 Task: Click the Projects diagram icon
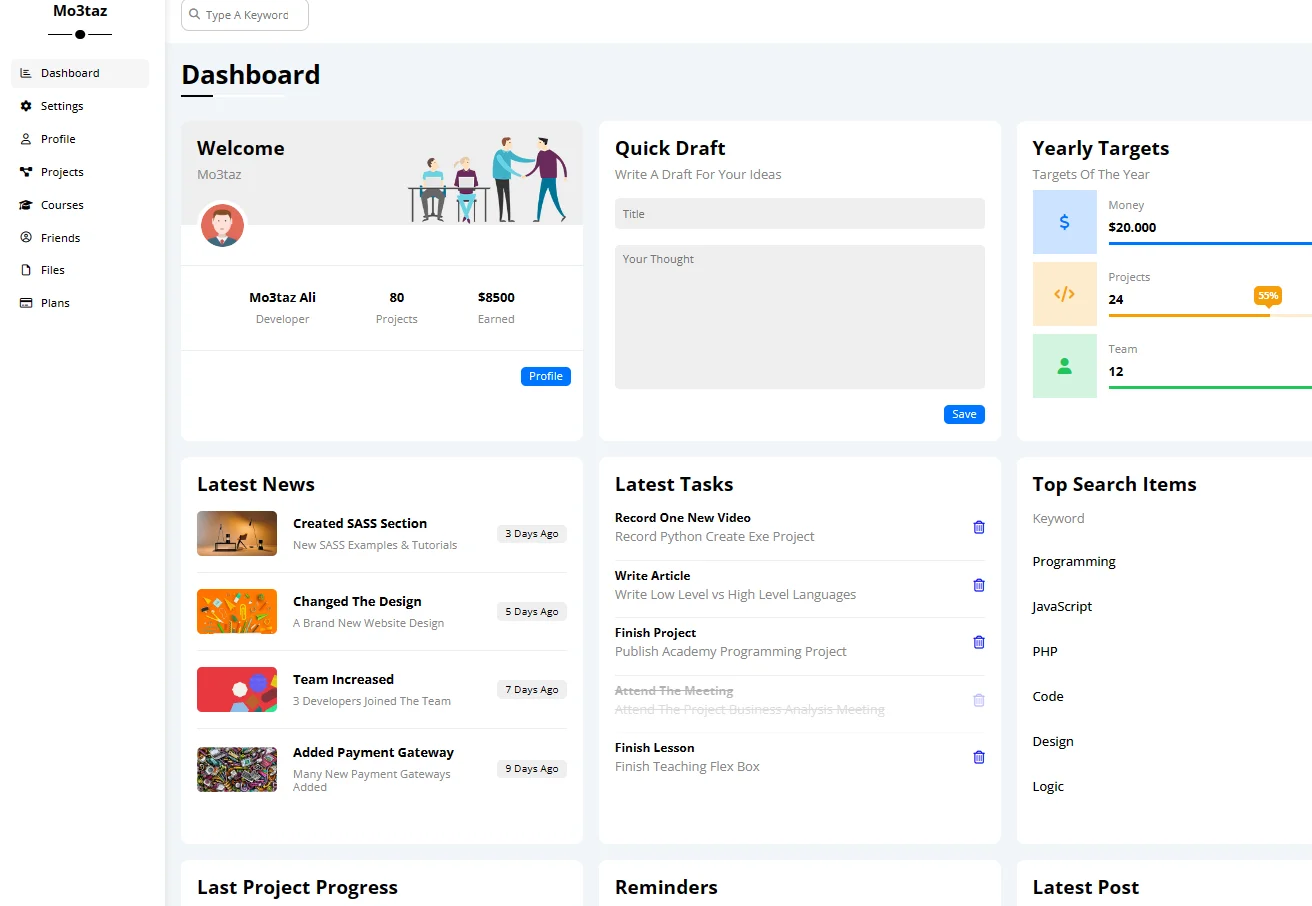tap(26, 172)
